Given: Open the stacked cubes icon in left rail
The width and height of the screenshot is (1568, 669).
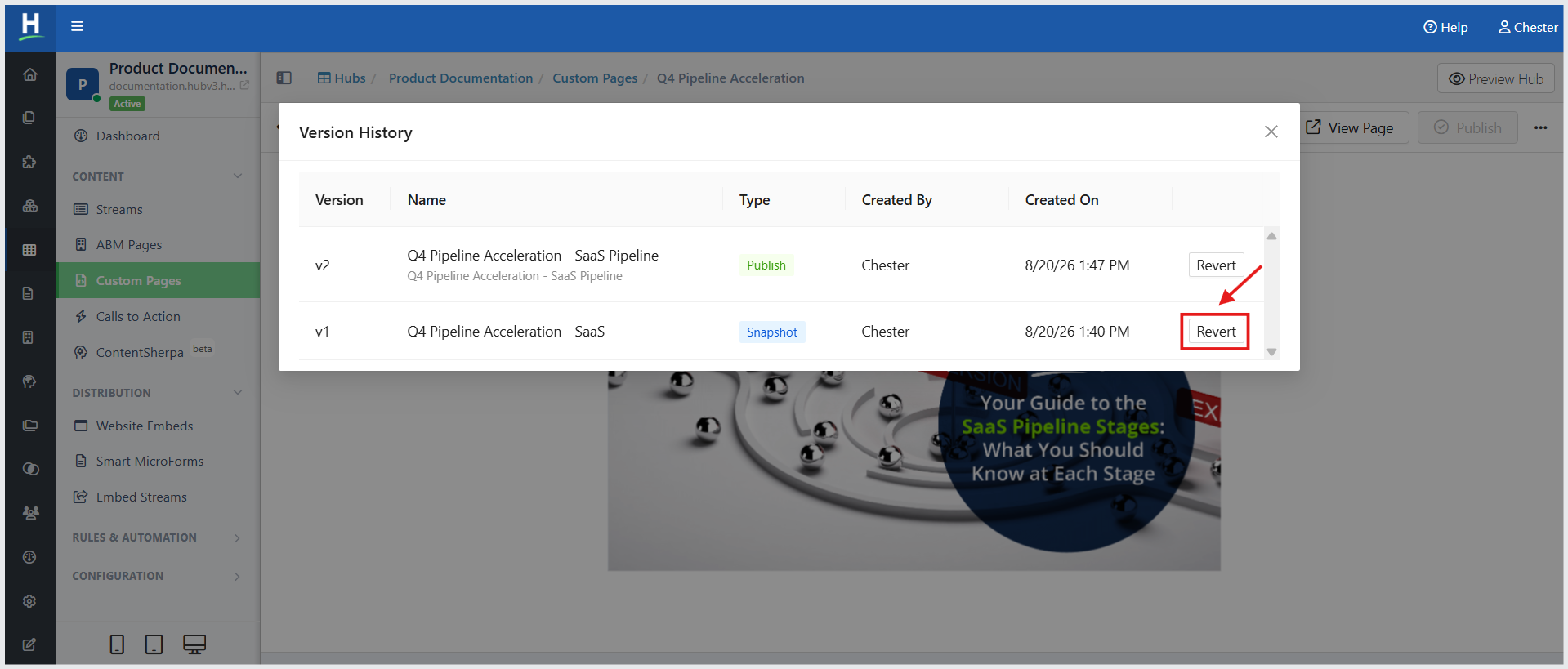Looking at the screenshot, I should tap(30, 206).
